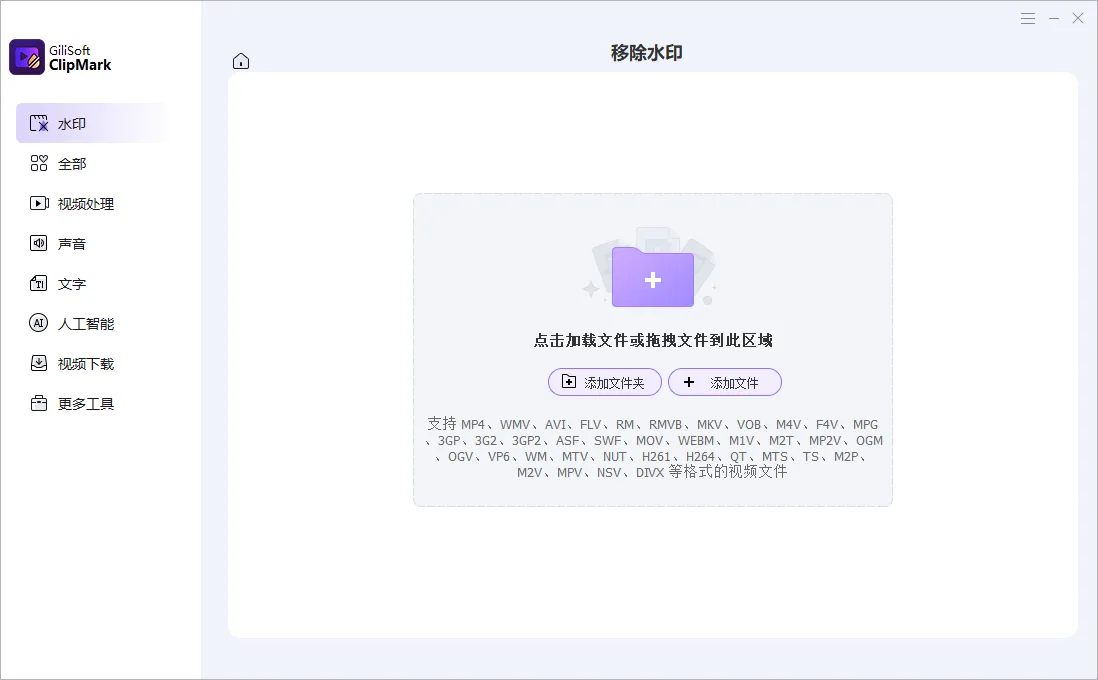
Task: Go to the home screen via house icon
Action: [x=241, y=61]
